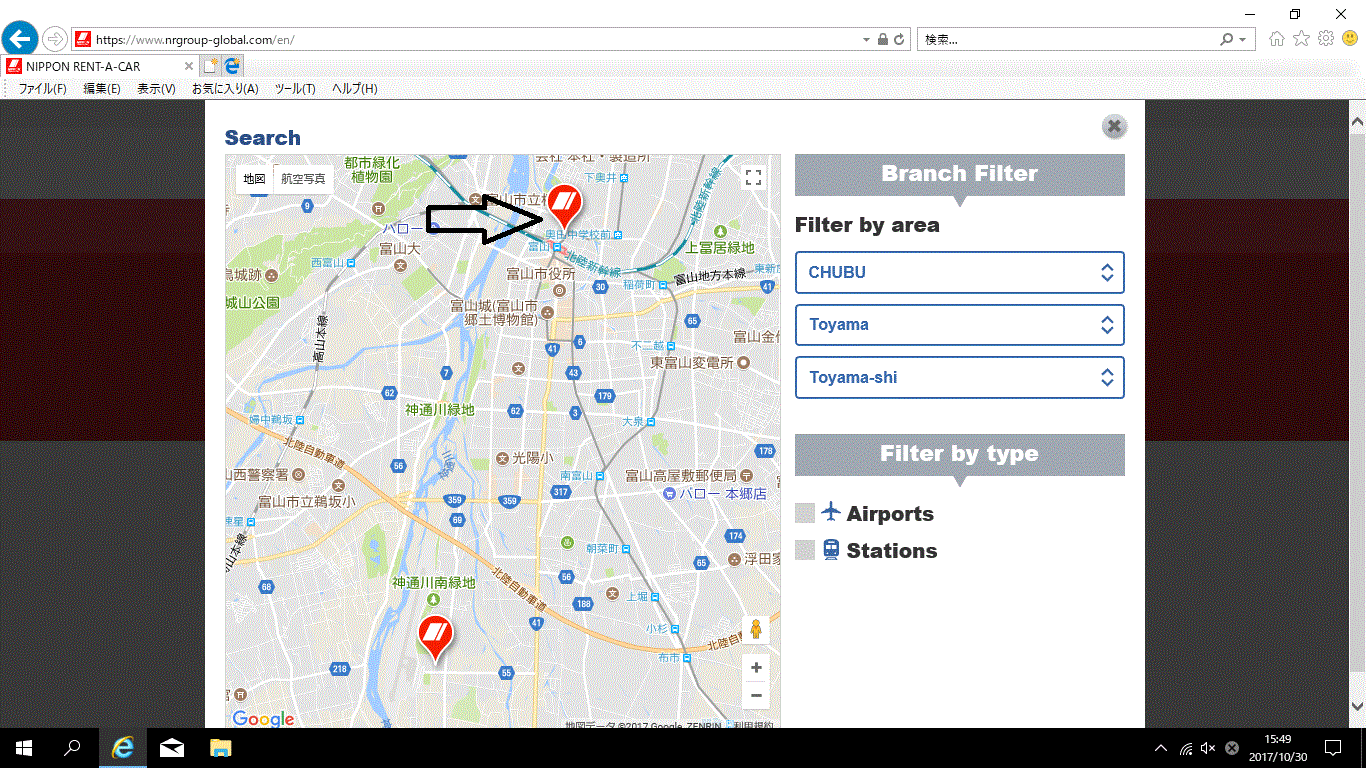1366x768 pixels.
Task: Open browser settings gear
Action: 1326,39
